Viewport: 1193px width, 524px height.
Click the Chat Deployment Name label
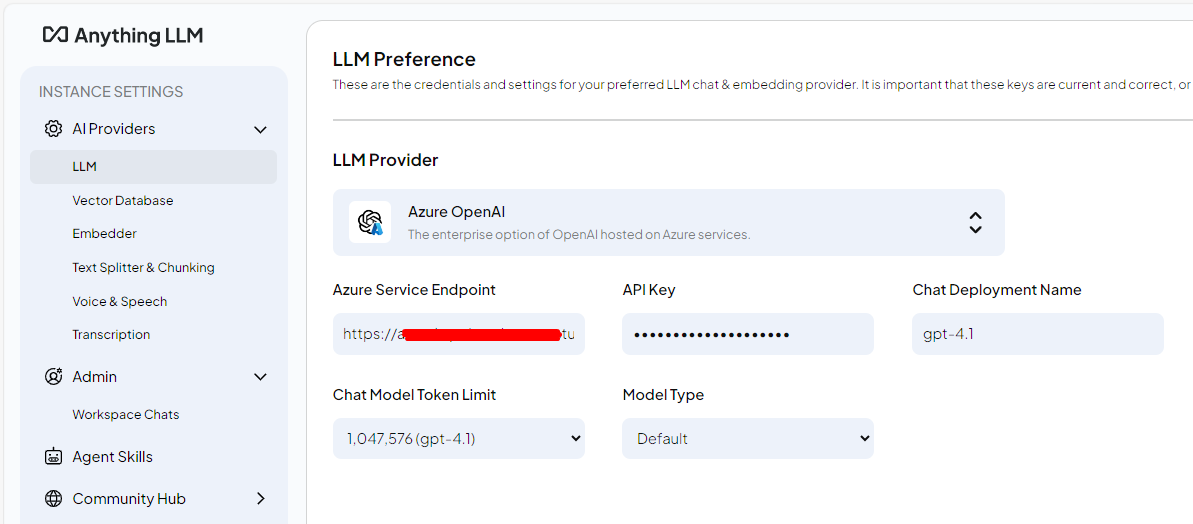coord(997,290)
